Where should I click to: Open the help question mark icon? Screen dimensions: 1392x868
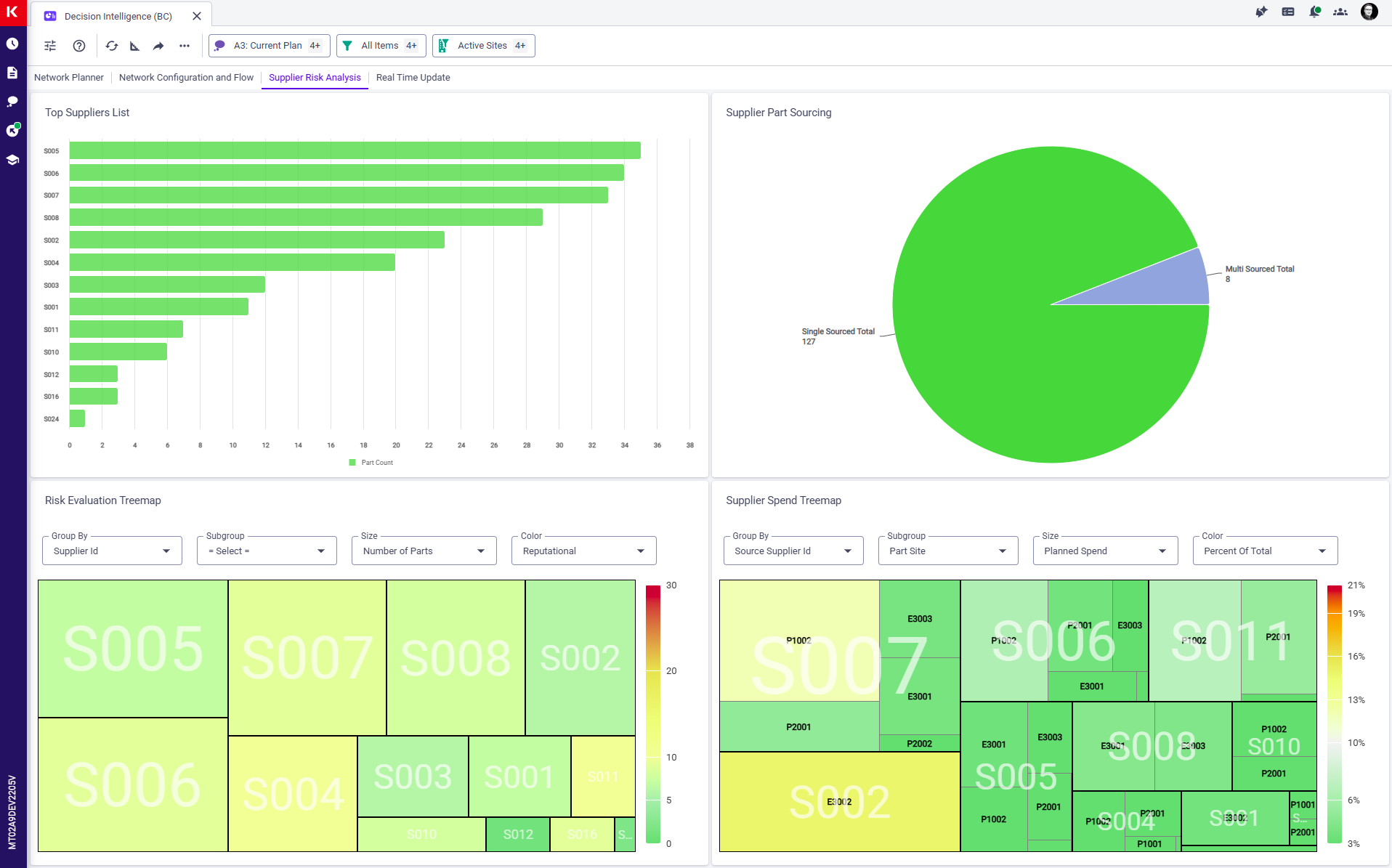click(x=79, y=46)
